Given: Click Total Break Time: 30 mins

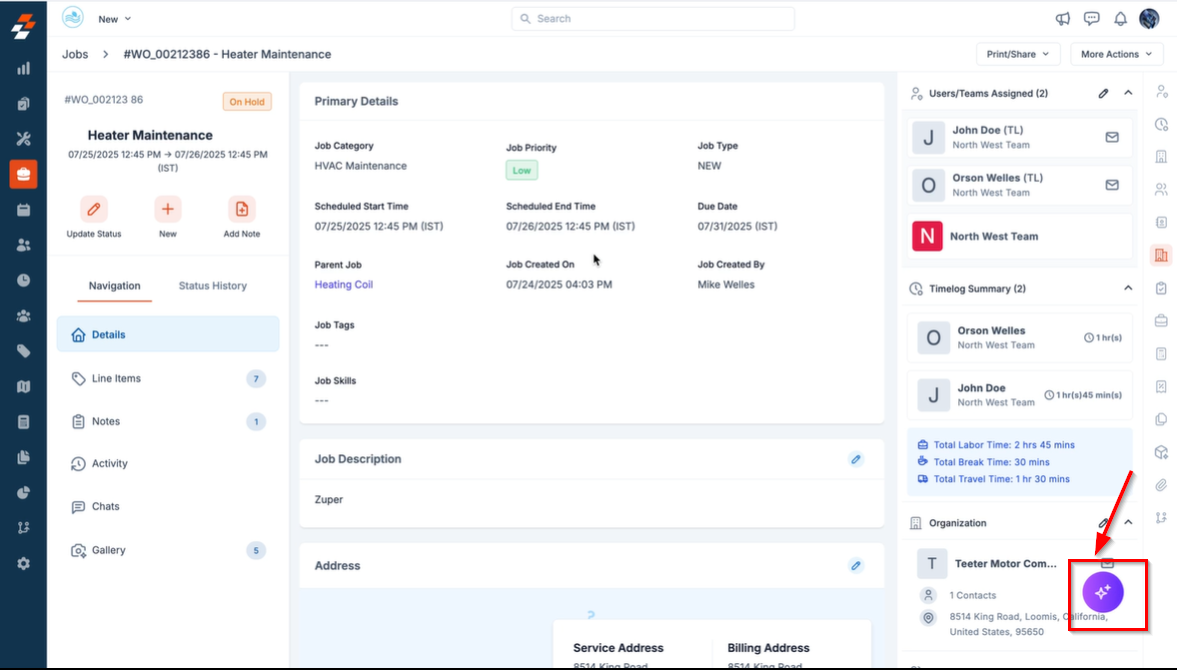Looking at the screenshot, I should 992,462.
